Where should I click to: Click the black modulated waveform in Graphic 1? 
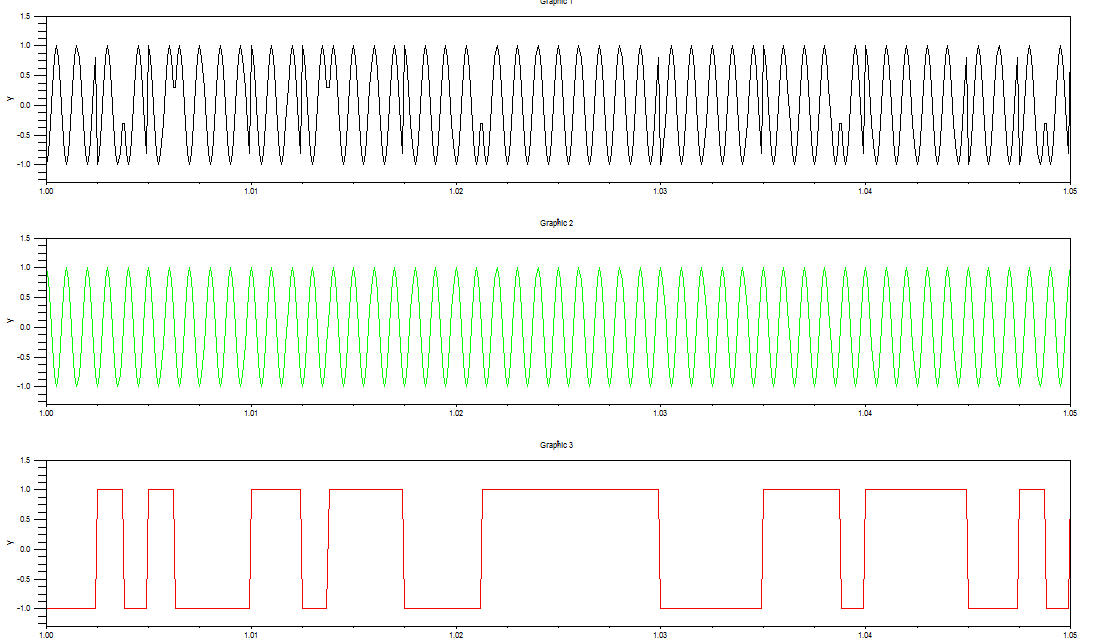tap(557, 105)
